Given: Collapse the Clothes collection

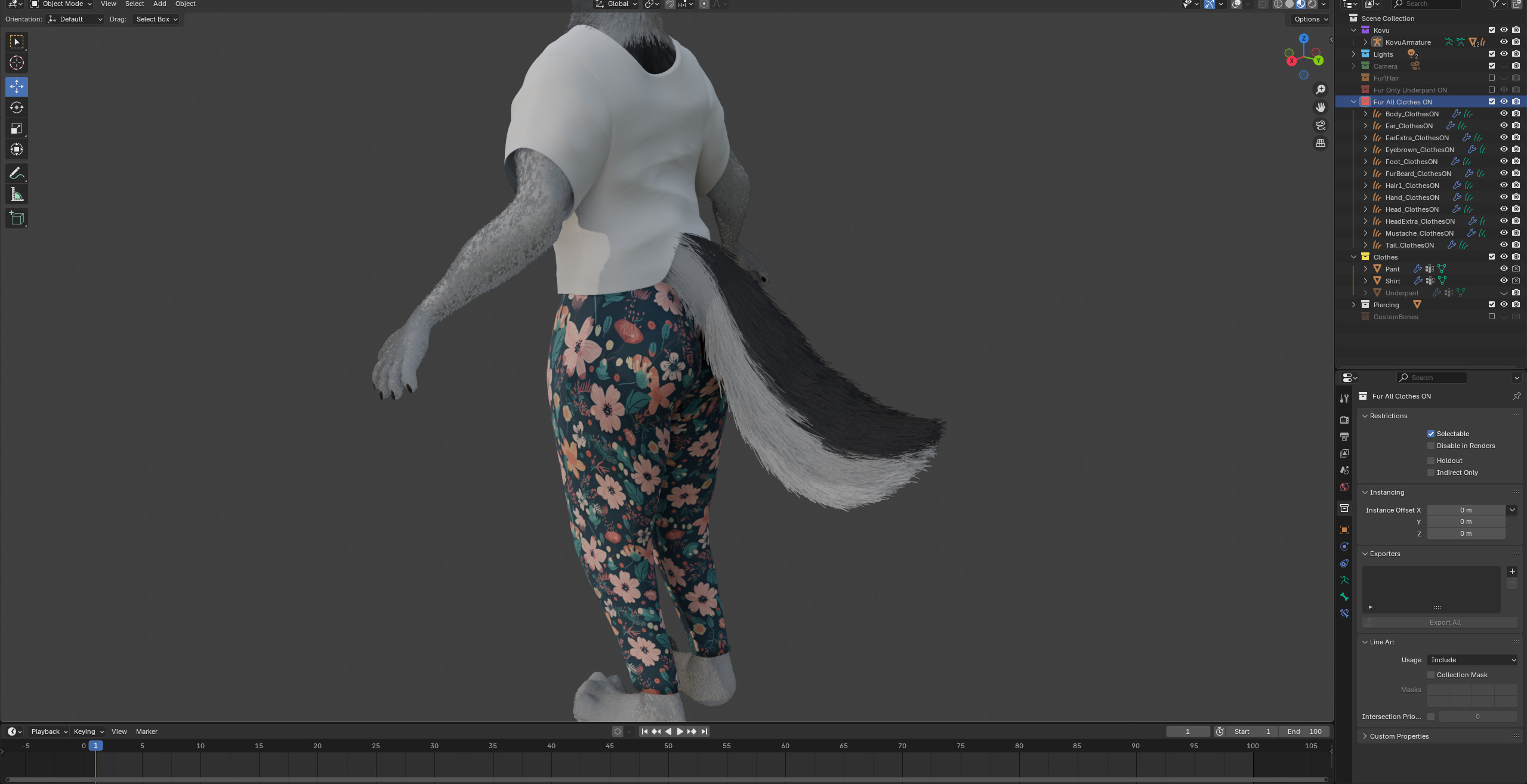Looking at the screenshot, I should 1353,257.
